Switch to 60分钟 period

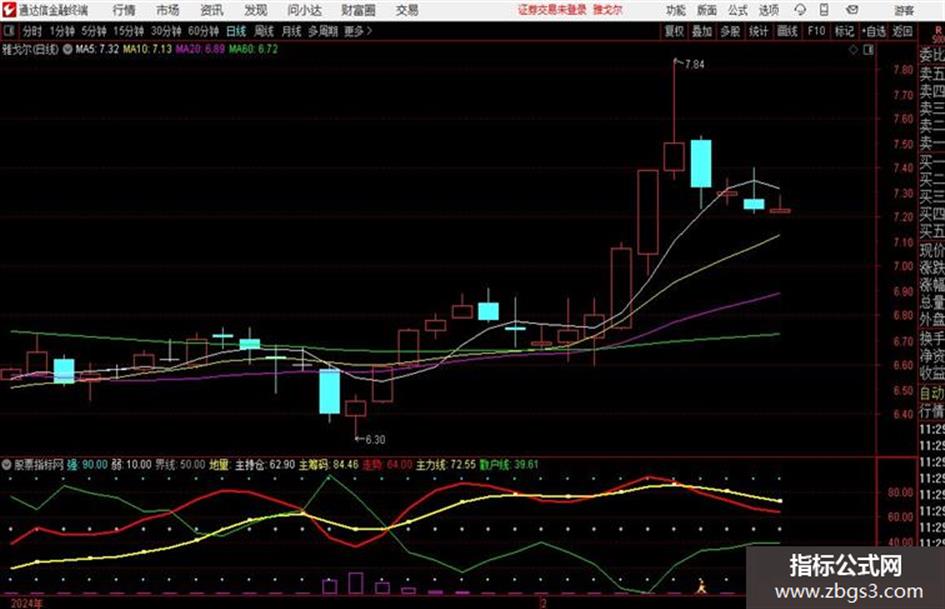(204, 31)
